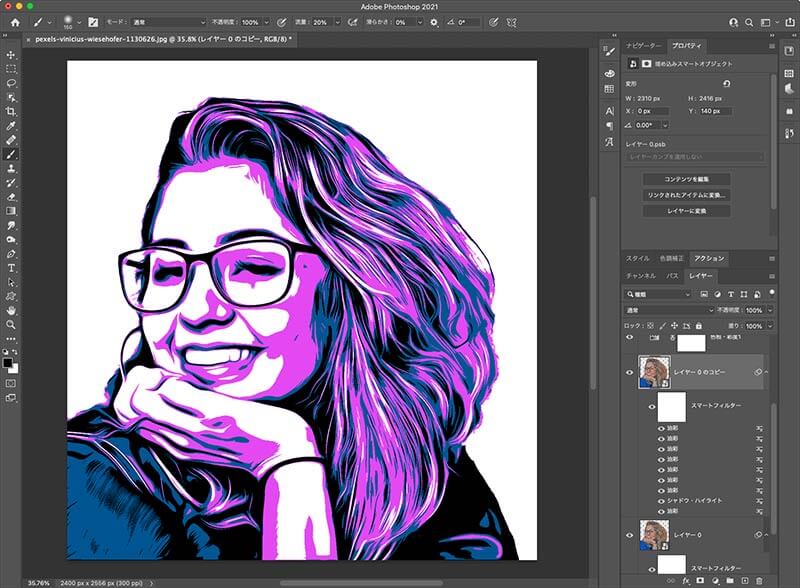800x588 pixels.
Task: Open the flow value dropdown
Action: [337, 22]
